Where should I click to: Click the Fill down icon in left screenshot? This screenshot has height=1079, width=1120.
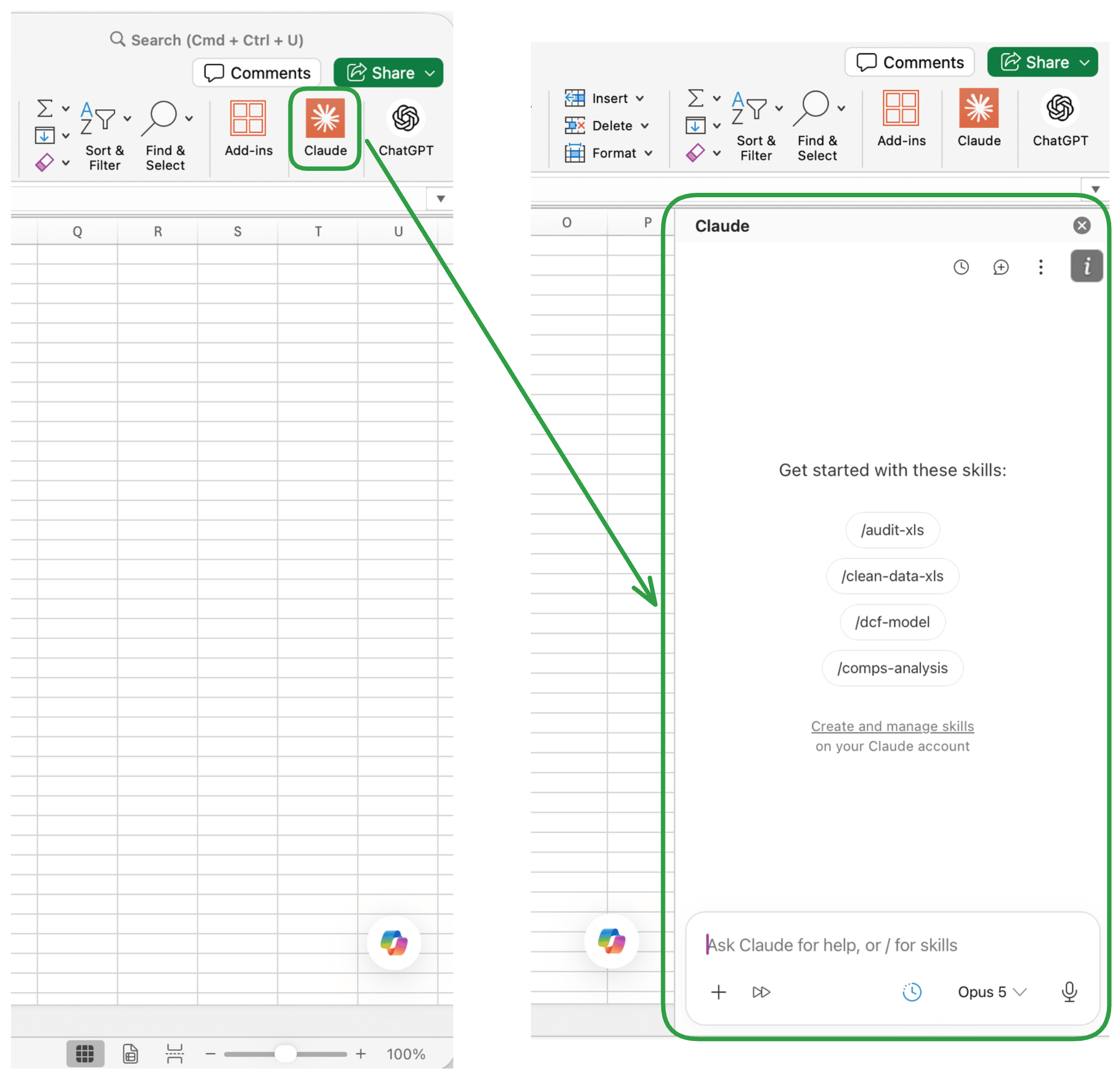coord(45,135)
